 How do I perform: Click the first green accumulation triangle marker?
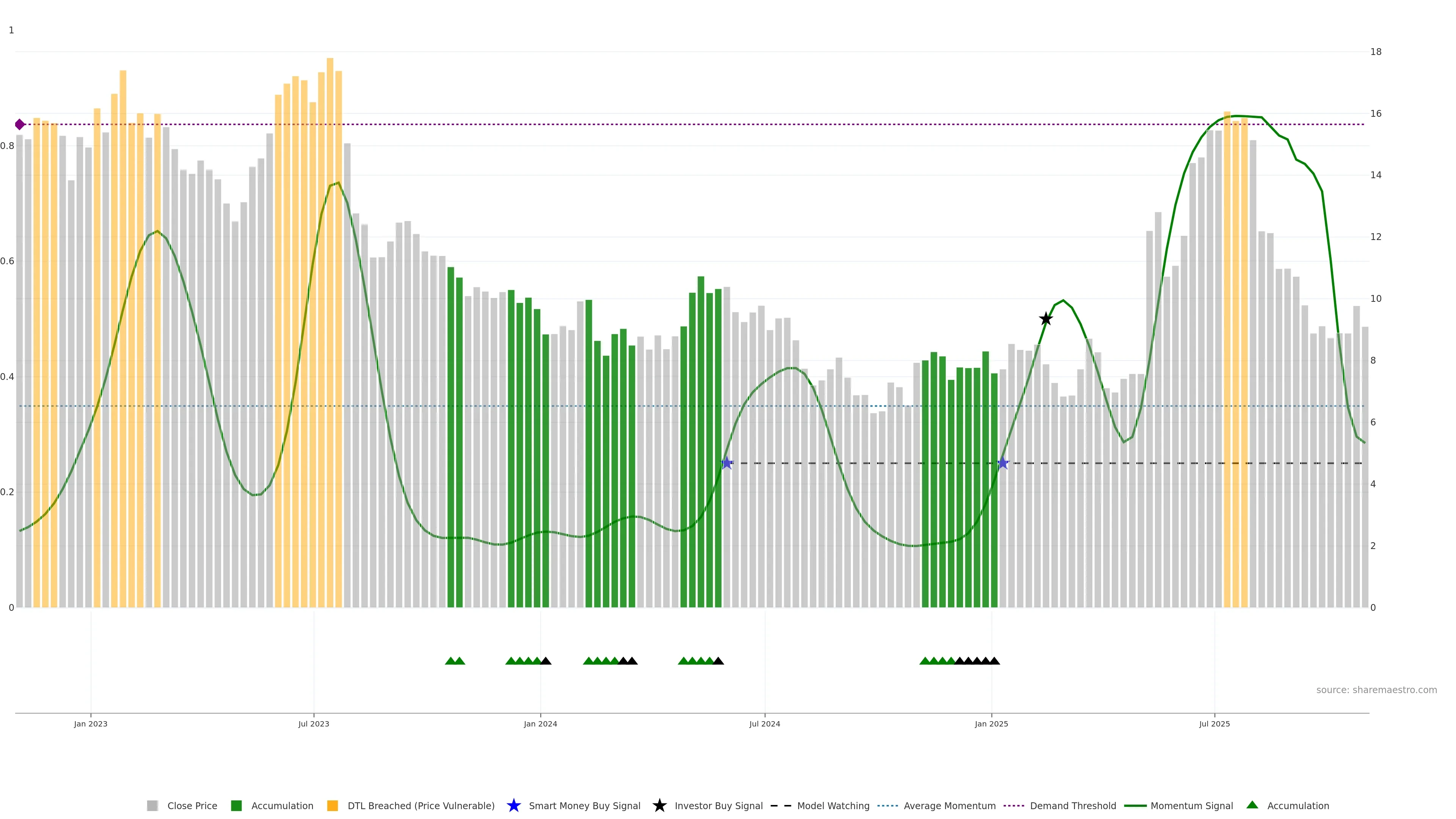[450, 661]
